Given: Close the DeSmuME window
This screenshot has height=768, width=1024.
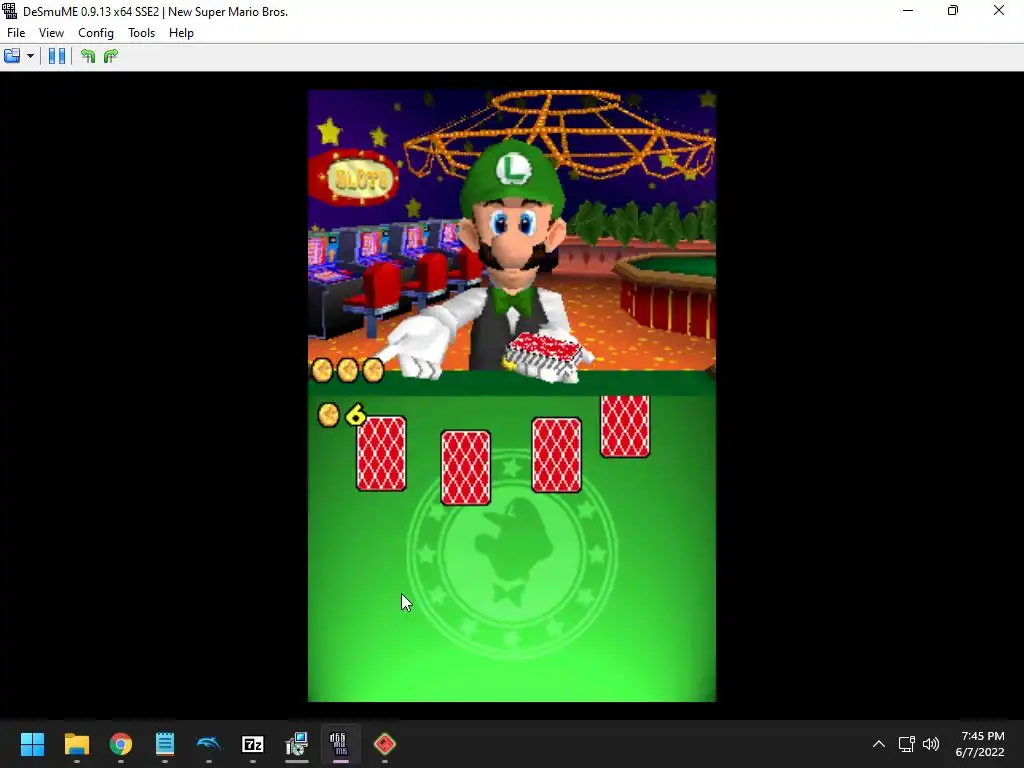Looking at the screenshot, I should [999, 11].
